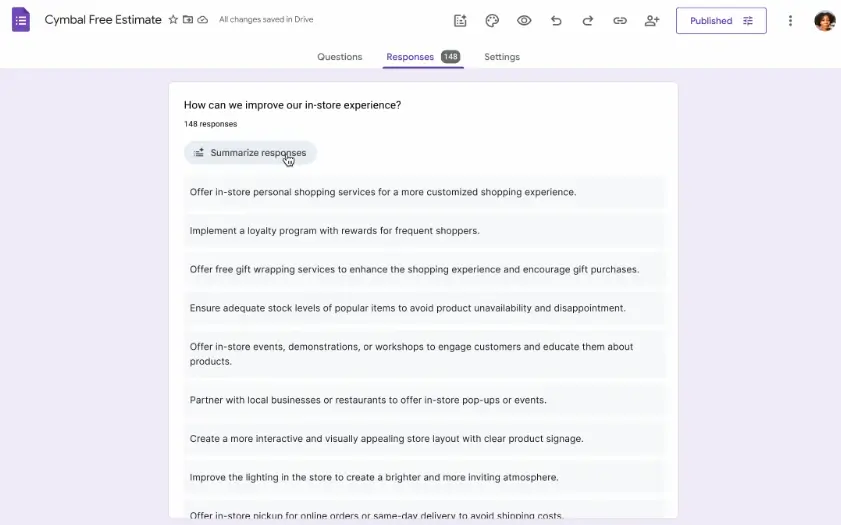The width and height of the screenshot is (841, 525).
Task: Select the improve lighting response
Action: [425, 477]
